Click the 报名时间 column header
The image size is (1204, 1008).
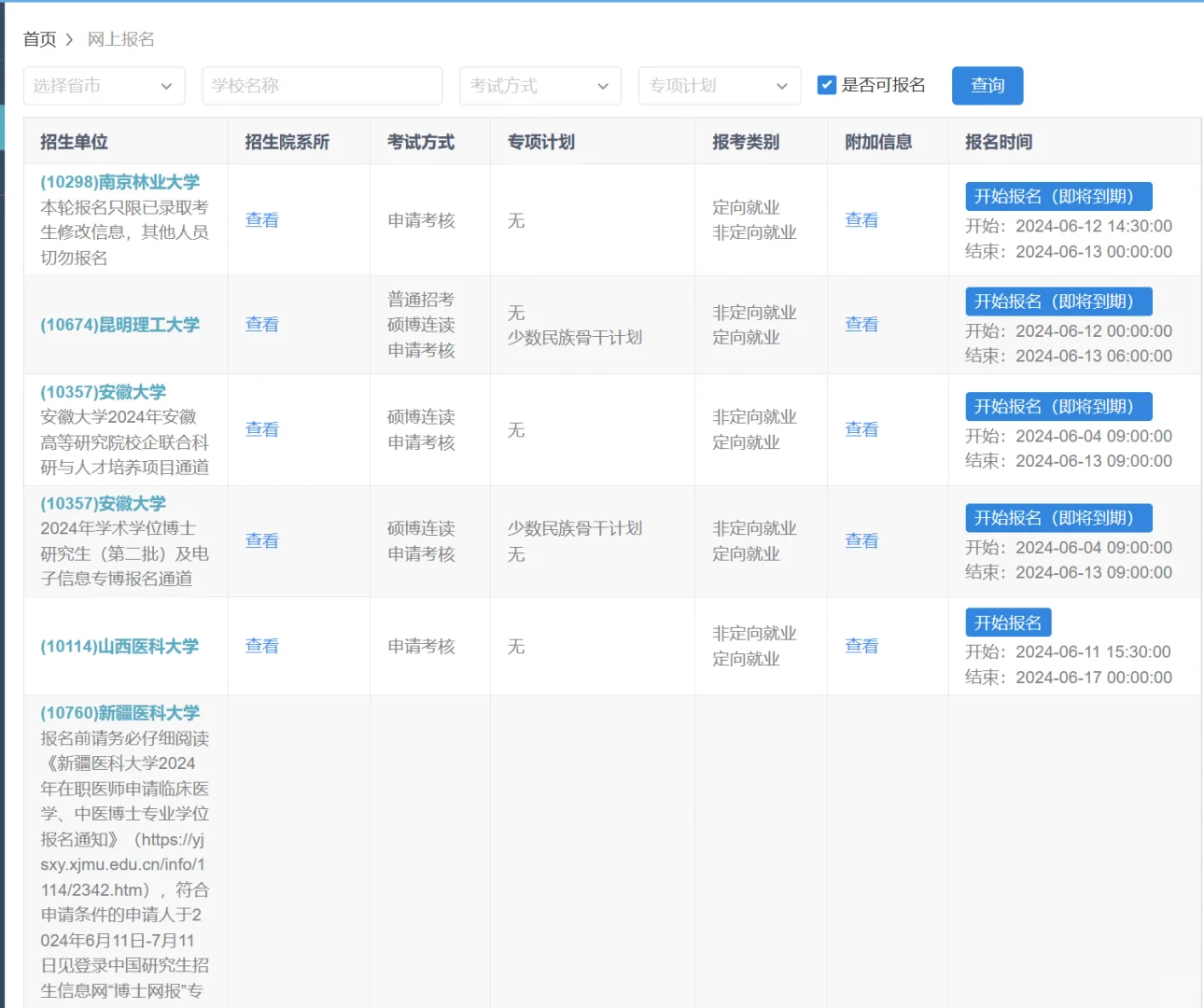[x=999, y=142]
